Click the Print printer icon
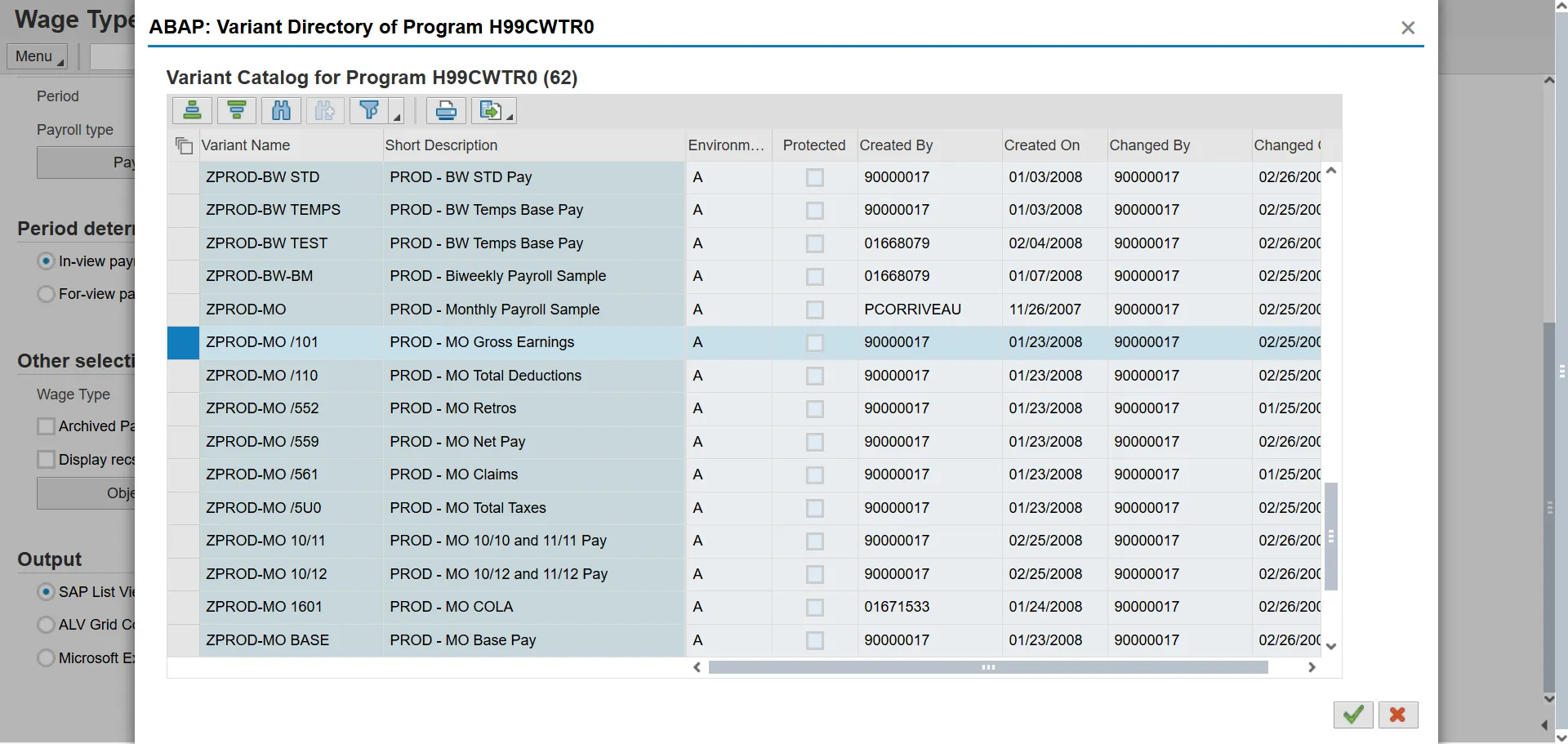This screenshot has height=744, width=1568. tap(446, 110)
